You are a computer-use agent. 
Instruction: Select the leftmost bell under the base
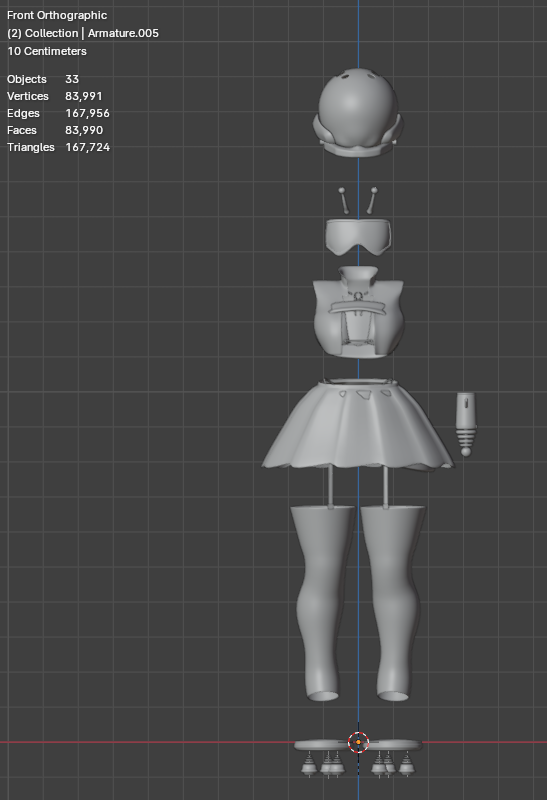pyautogui.click(x=308, y=765)
